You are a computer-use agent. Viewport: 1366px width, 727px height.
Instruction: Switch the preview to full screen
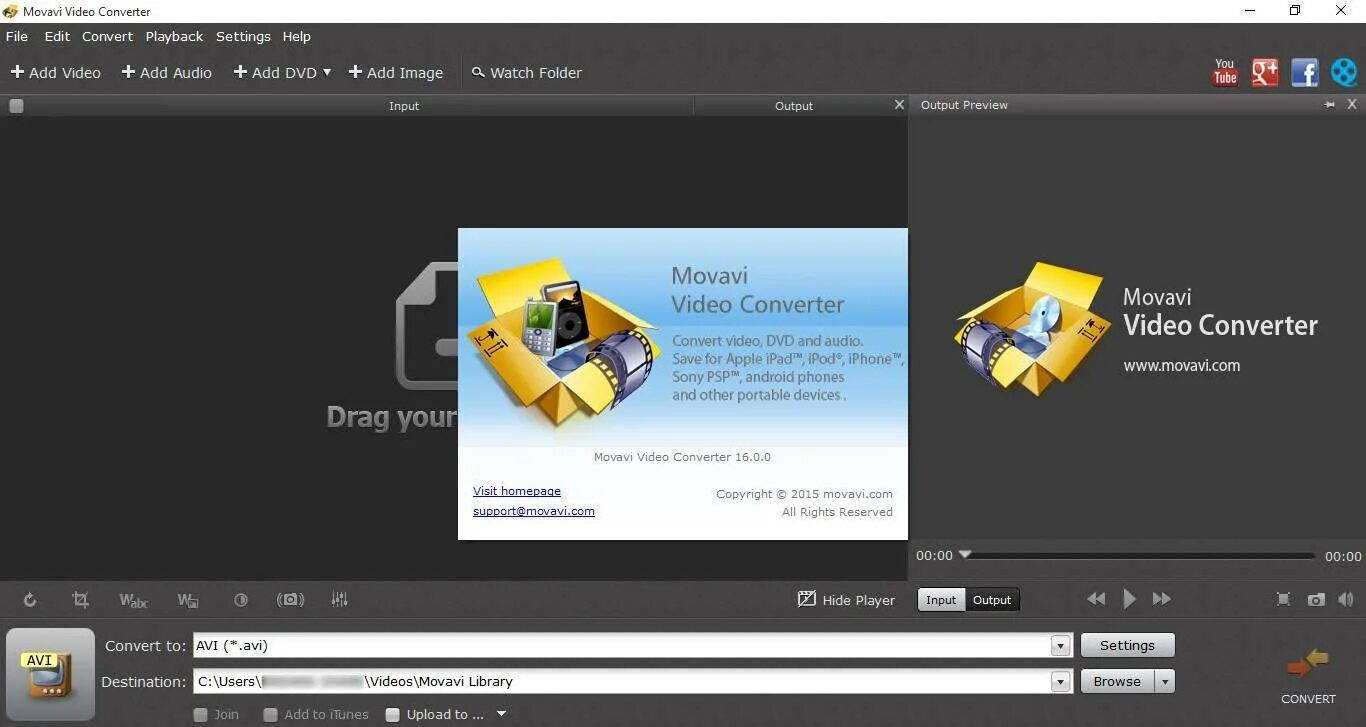click(x=1284, y=599)
